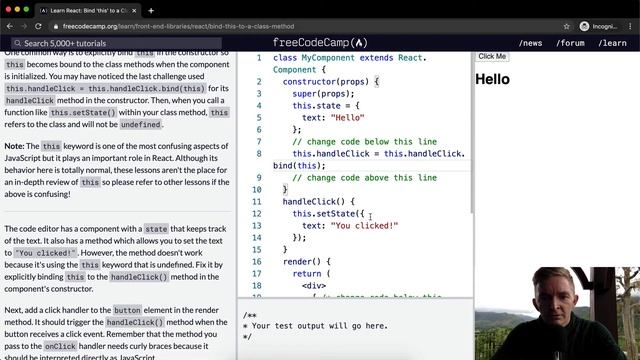The image size is (640, 360).
Task: Click the webcam video overlay of the presenter
Action: pos(557,313)
